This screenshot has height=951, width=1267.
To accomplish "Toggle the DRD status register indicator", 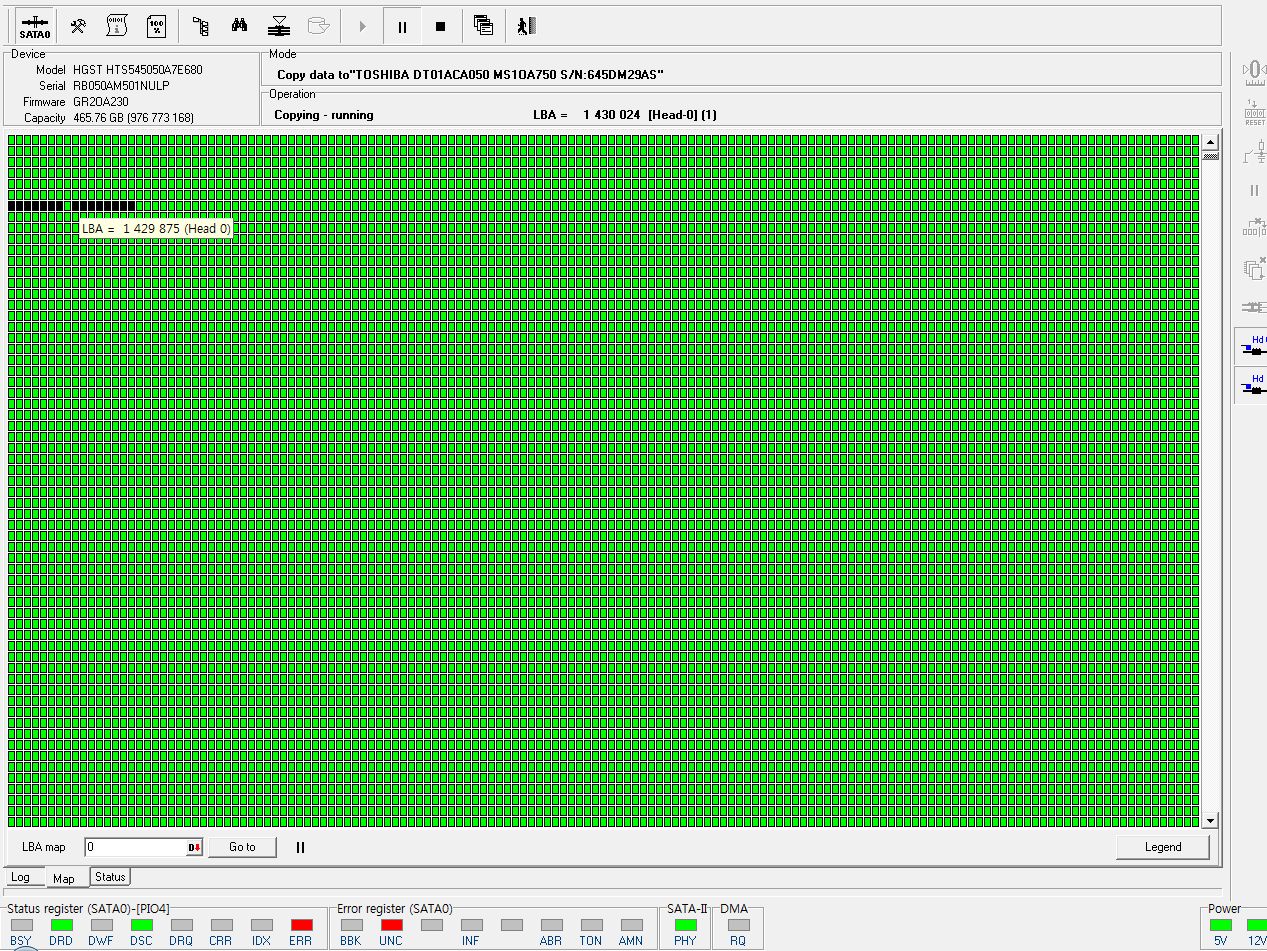I will [x=62, y=925].
